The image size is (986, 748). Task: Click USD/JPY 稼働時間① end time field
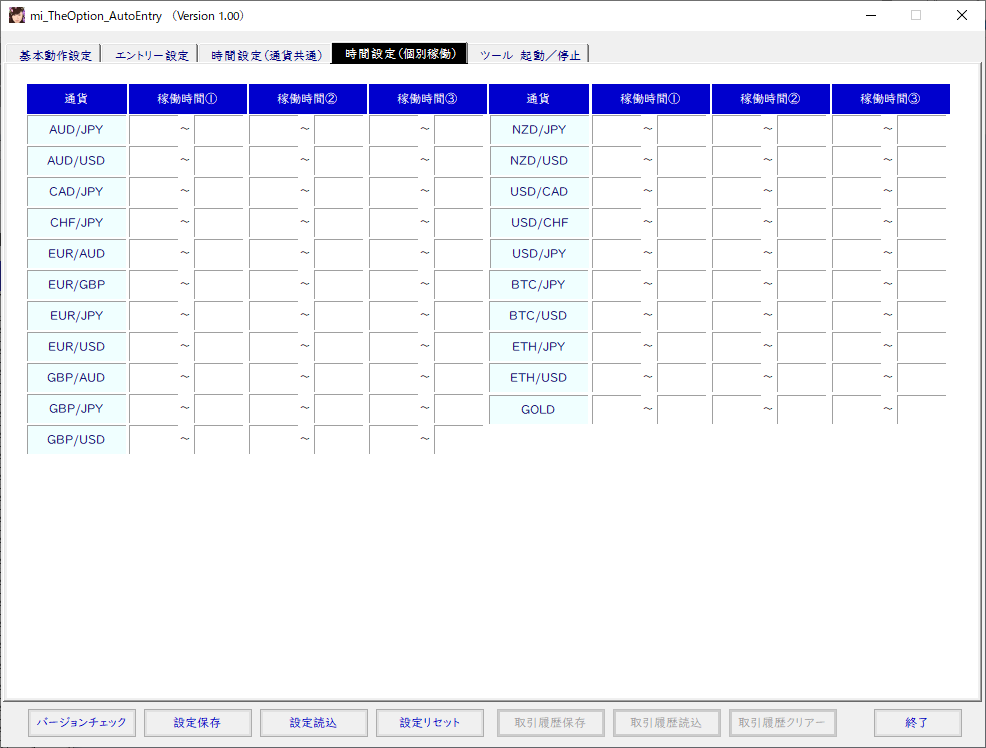pyautogui.click(x=682, y=254)
